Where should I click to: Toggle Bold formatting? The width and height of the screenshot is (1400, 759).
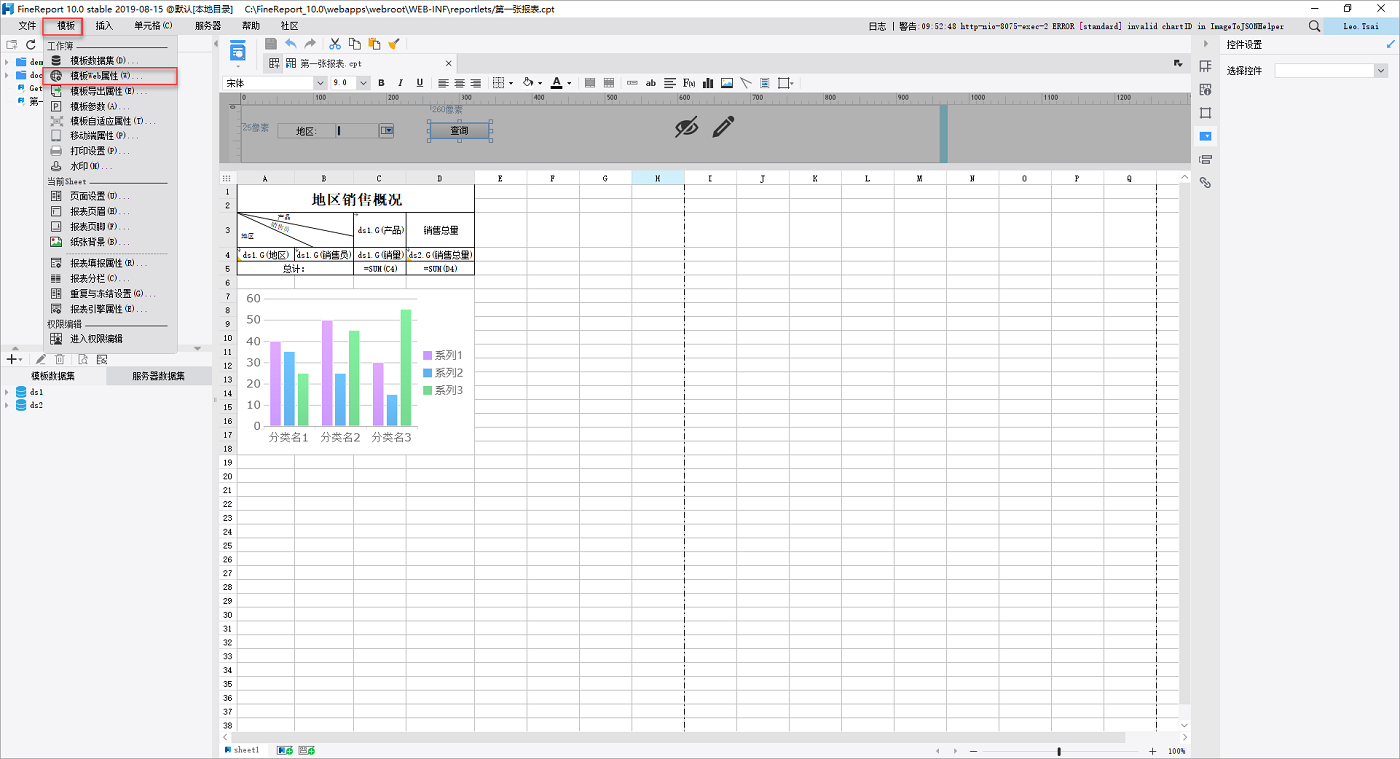(x=381, y=83)
